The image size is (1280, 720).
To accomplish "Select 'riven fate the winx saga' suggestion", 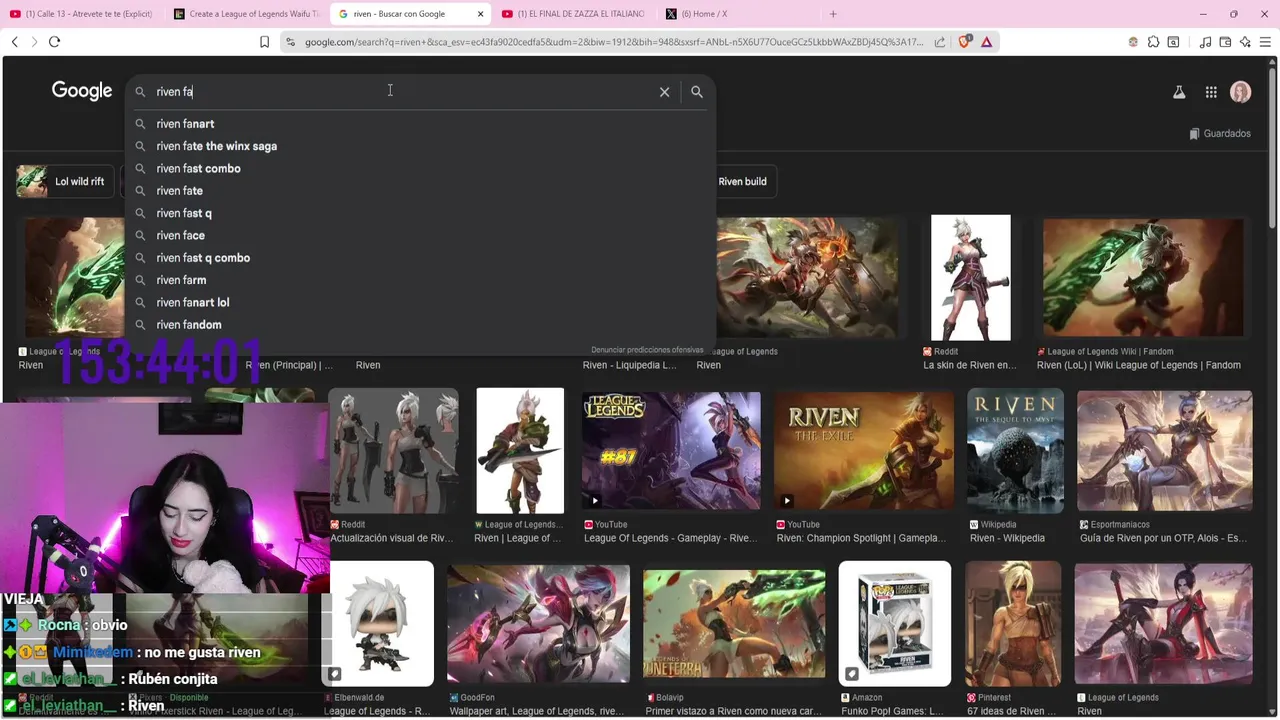I will point(420,146).
